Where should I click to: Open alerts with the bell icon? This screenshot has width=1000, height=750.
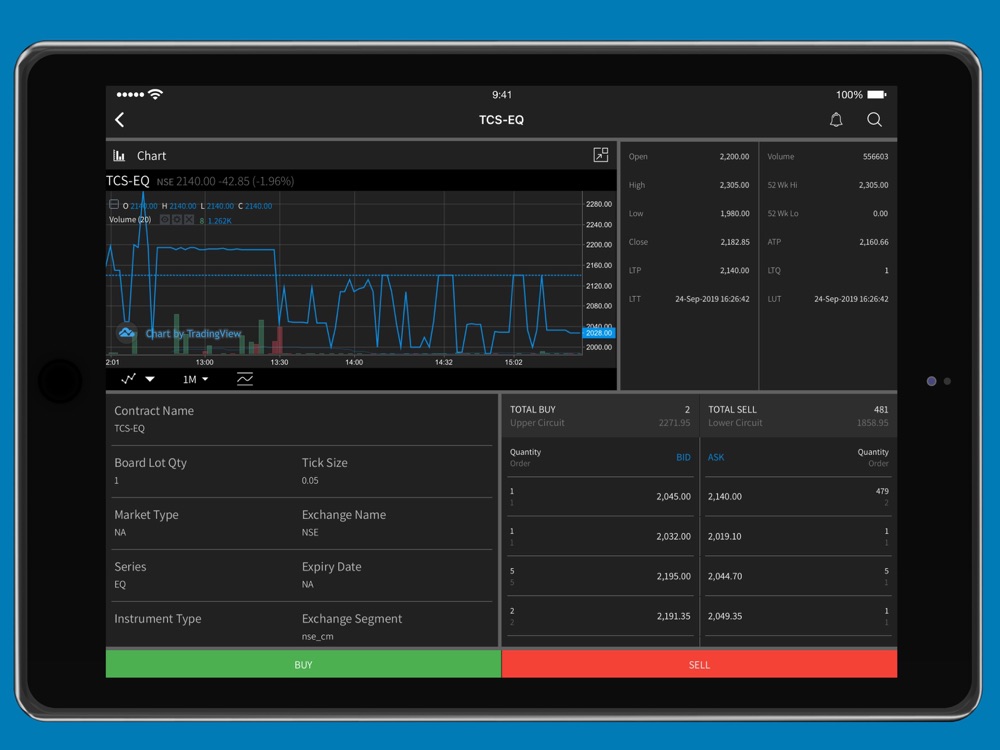[835, 120]
